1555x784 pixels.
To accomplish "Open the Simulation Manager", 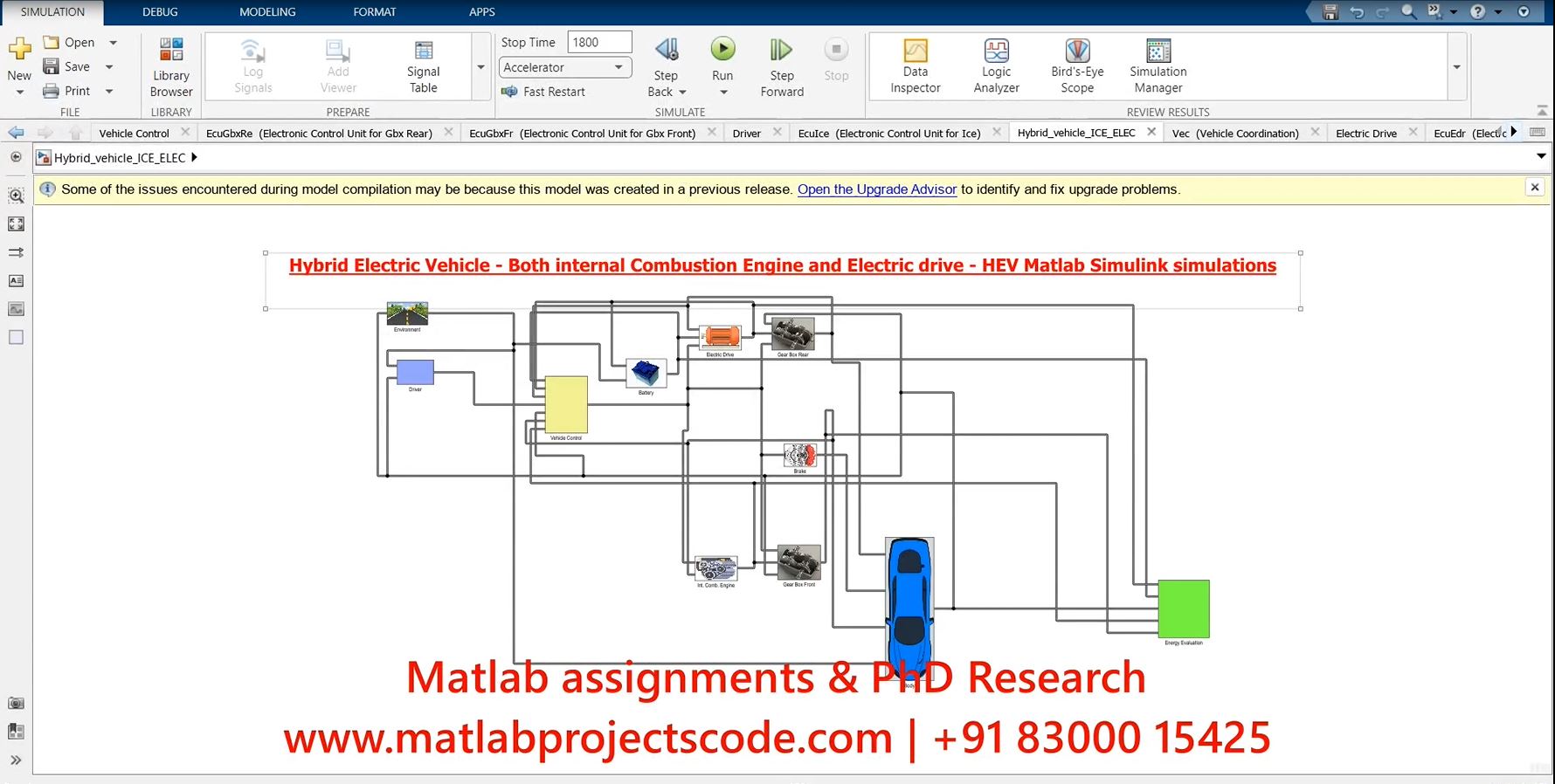I will click(x=1158, y=66).
